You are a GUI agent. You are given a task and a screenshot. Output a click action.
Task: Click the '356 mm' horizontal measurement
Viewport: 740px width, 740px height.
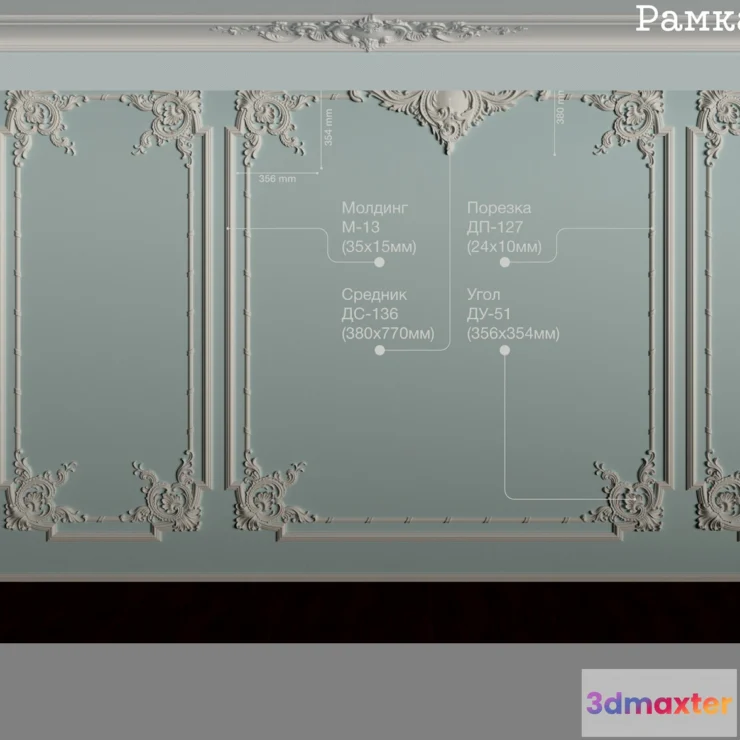click(x=278, y=179)
